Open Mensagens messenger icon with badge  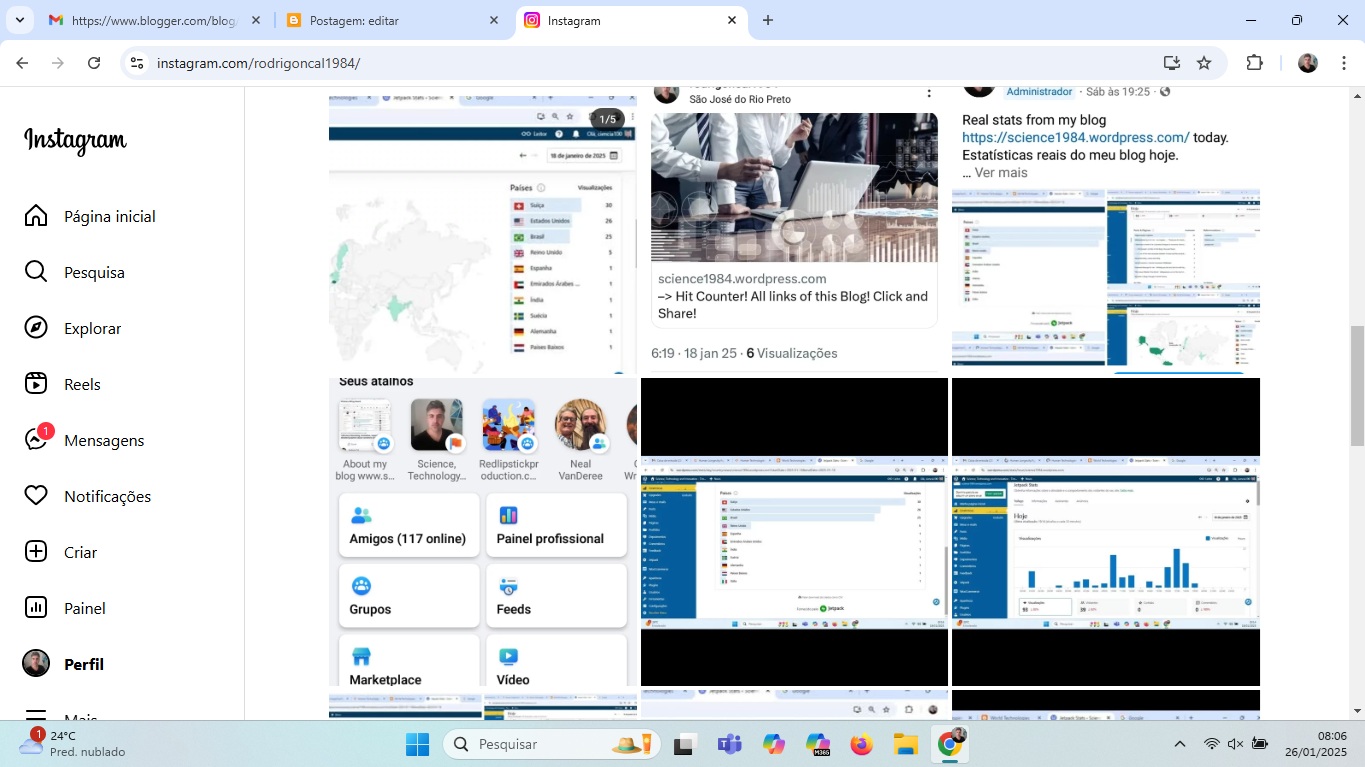36,440
